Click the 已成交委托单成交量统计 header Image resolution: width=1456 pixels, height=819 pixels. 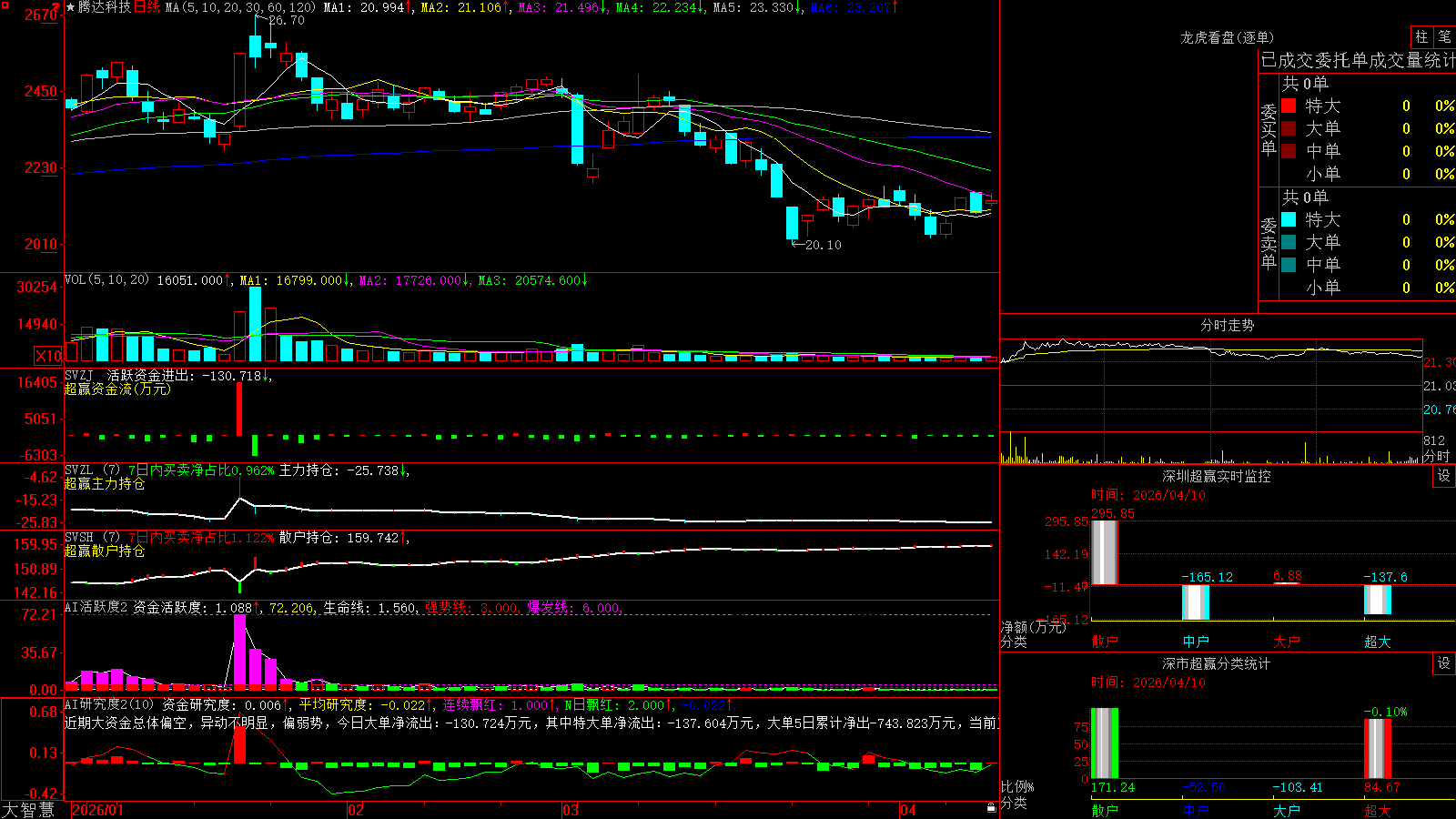tap(1358, 60)
